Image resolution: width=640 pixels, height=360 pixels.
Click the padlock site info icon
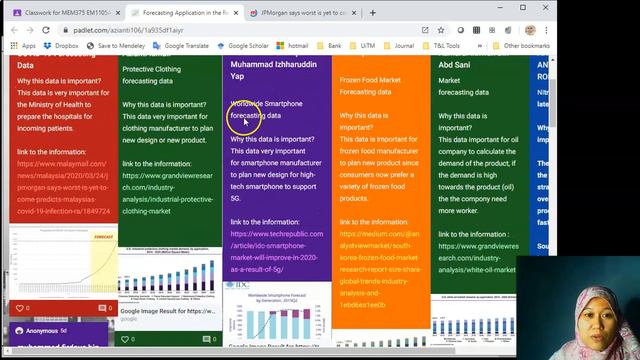[65, 30]
